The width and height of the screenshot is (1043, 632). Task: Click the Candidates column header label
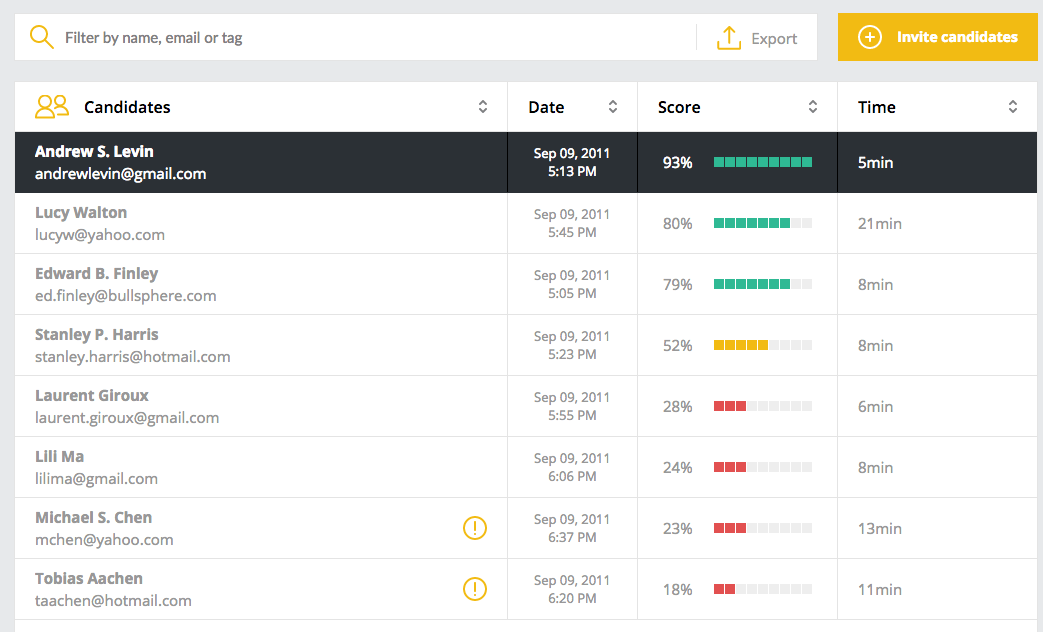(127, 107)
